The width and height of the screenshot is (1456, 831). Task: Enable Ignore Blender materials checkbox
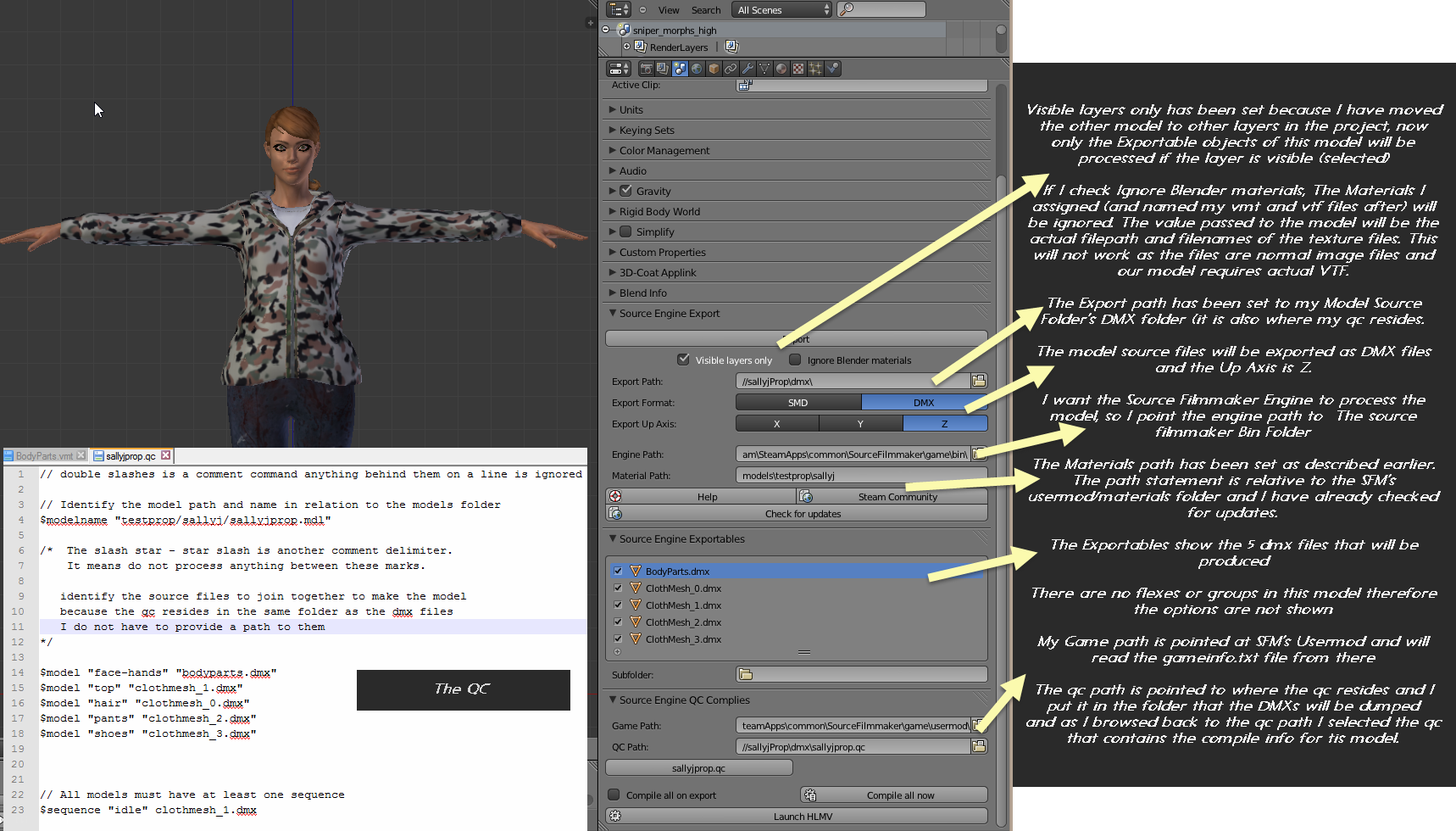[x=795, y=360]
